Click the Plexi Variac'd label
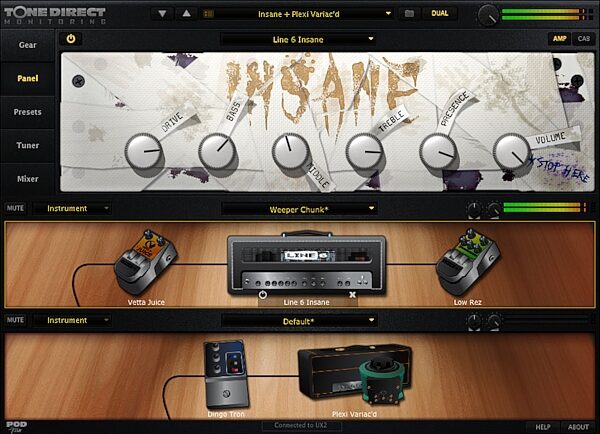600x434 pixels. 354,414
